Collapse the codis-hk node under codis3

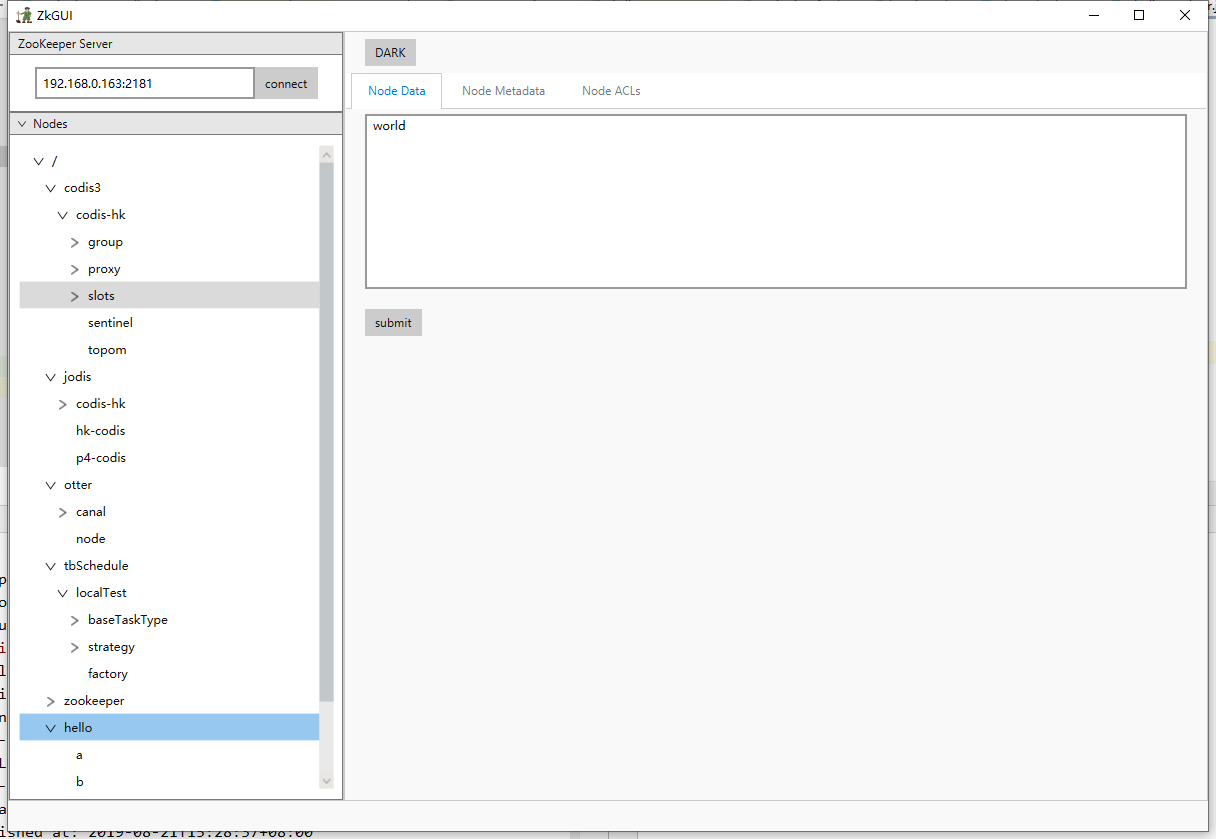[x=63, y=215]
